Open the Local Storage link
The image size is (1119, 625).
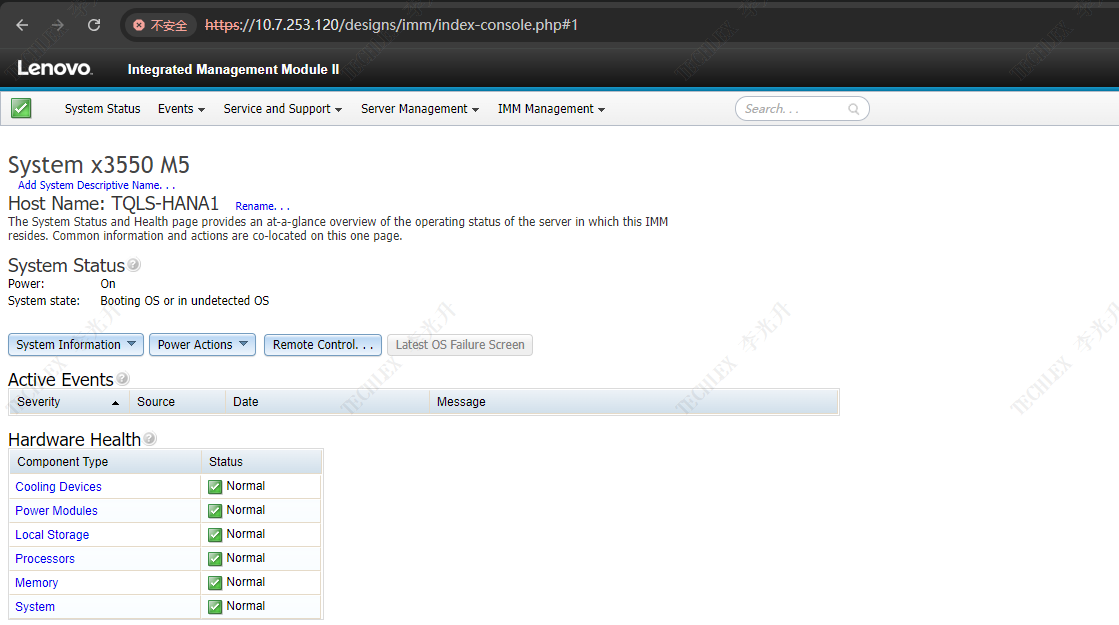point(52,534)
